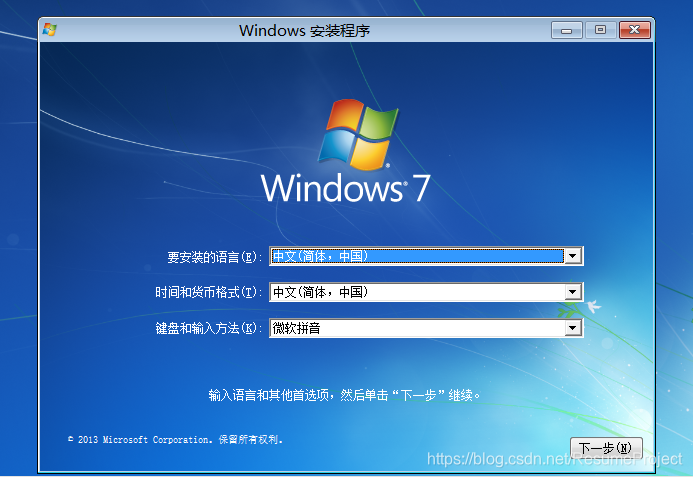The width and height of the screenshot is (693, 478).
Task: Click the Windows 7 flag logo
Action: coord(358,134)
